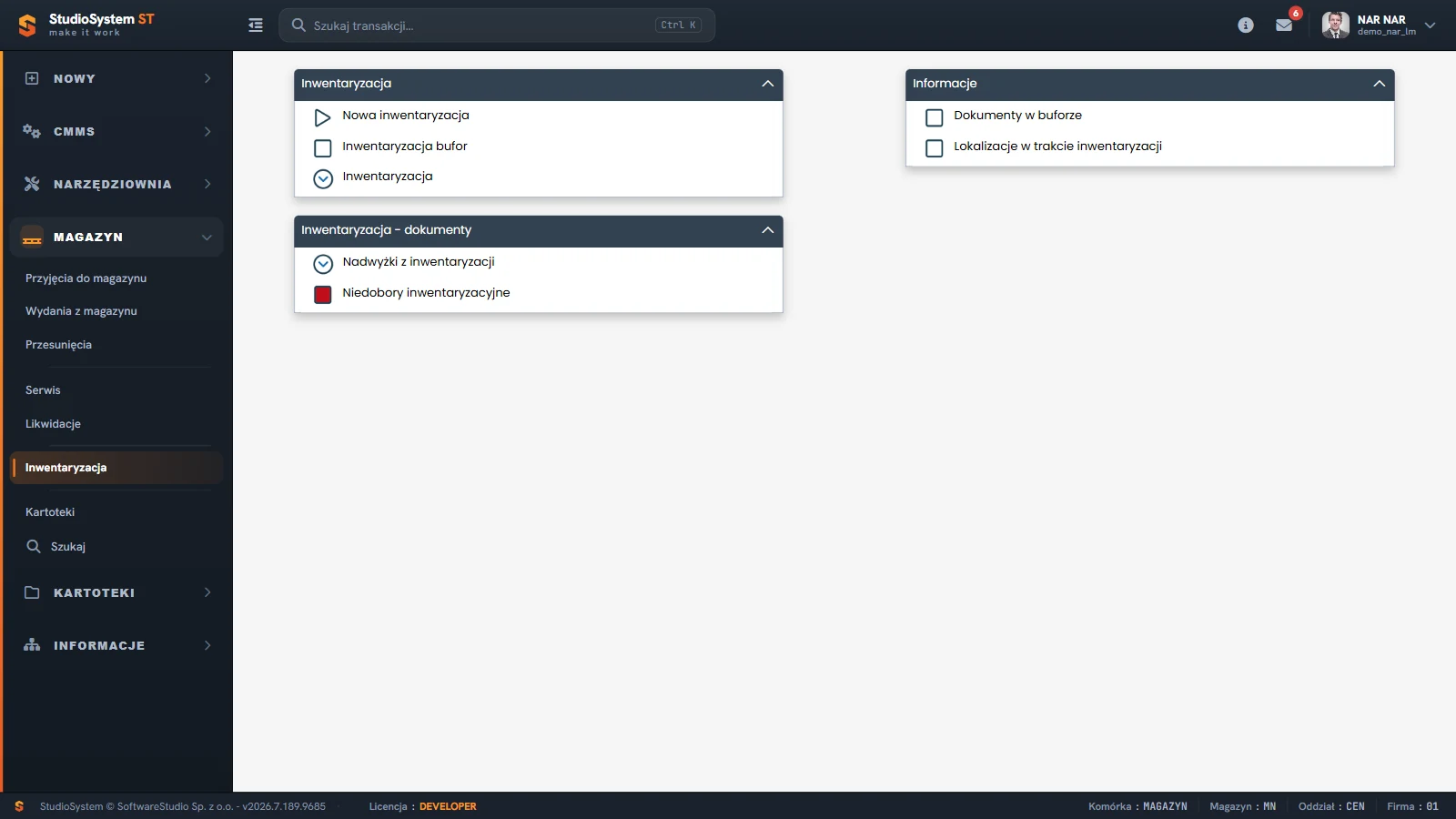The width and height of the screenshot is (1456, 819).
Task: Click the small S logo in footer
Action: pyautogui.click(x=19, y=806)
